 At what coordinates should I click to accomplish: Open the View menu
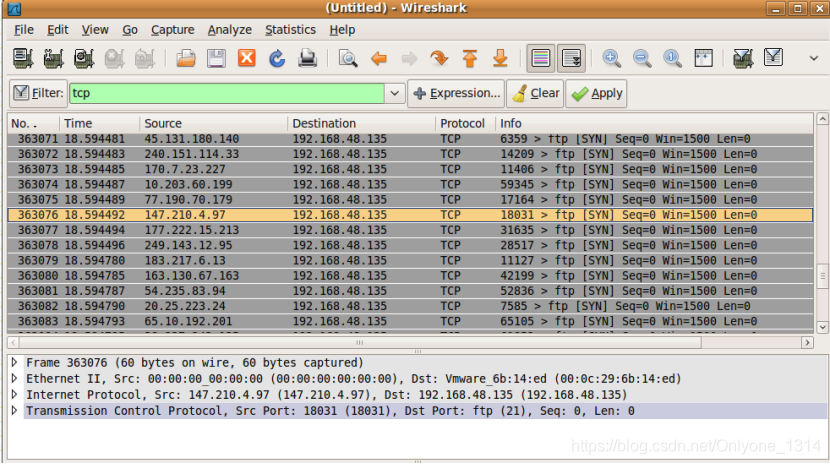(x=95, y=30)
